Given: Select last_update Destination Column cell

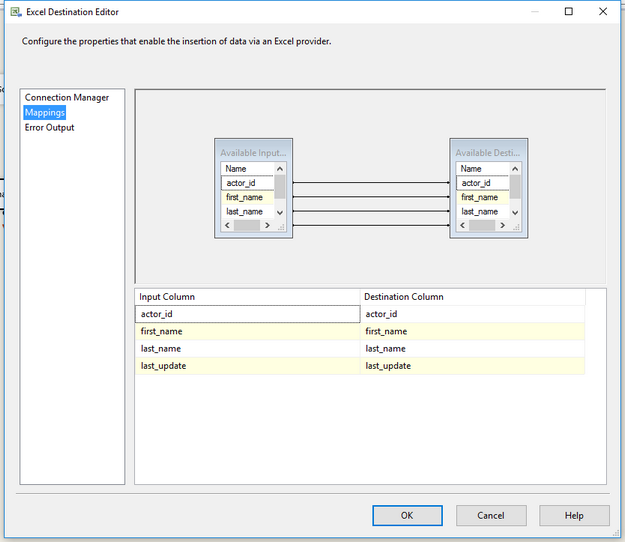Looking at the screenshot, I should coord(473,366).
